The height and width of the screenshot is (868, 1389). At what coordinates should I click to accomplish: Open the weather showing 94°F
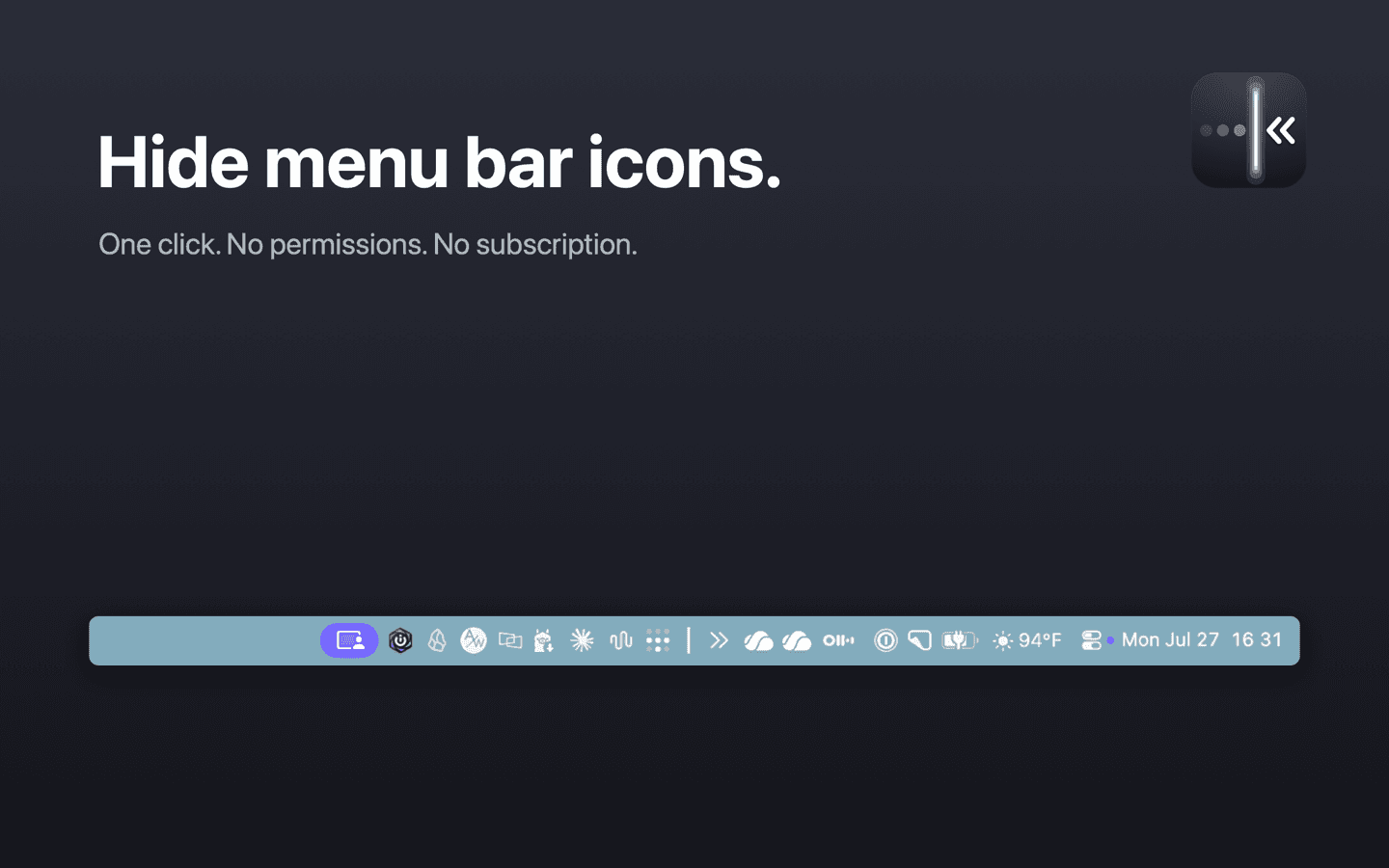tap(1027, 640)
